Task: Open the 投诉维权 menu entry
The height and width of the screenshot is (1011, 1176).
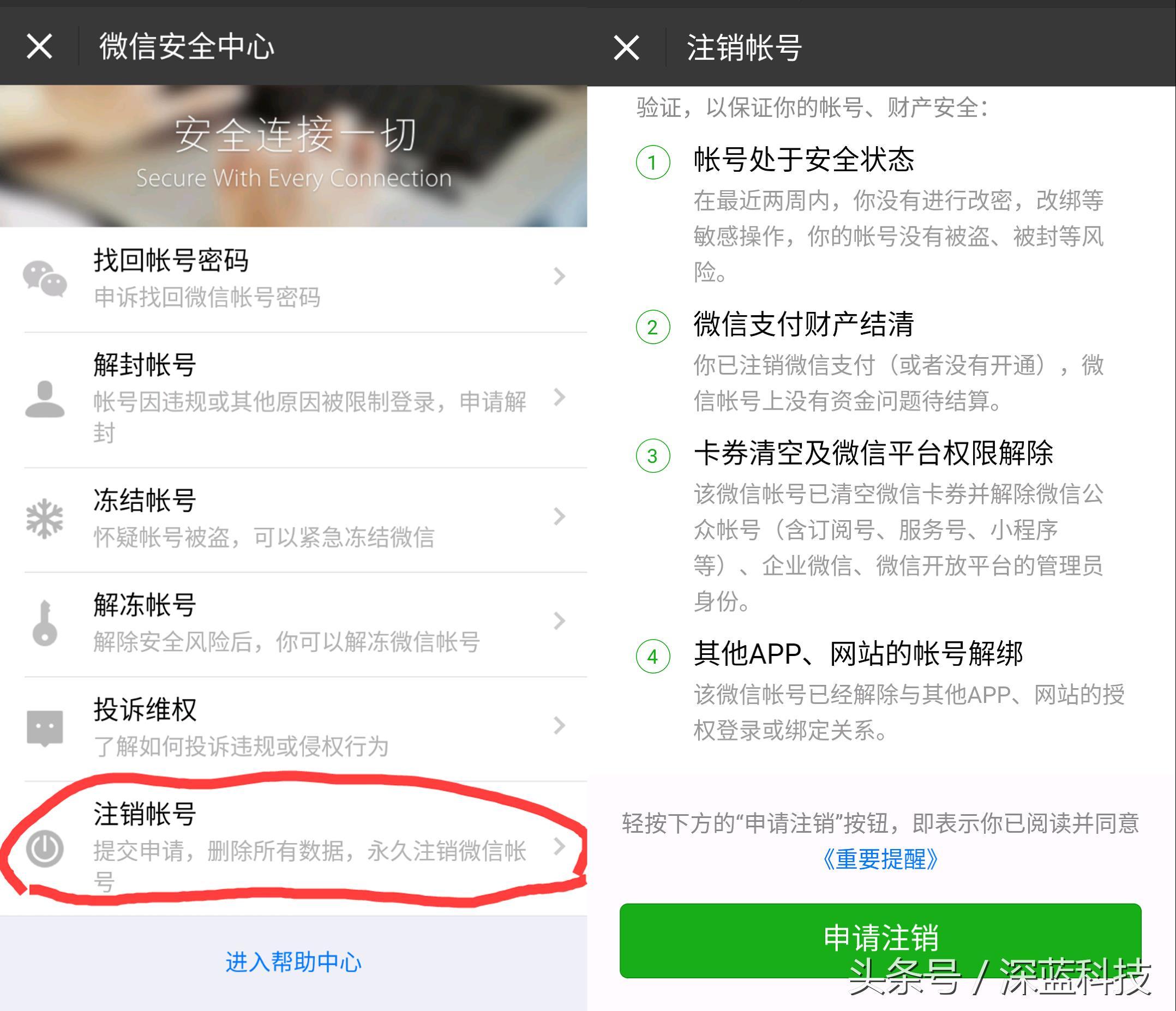Action: tap(293, 729)
